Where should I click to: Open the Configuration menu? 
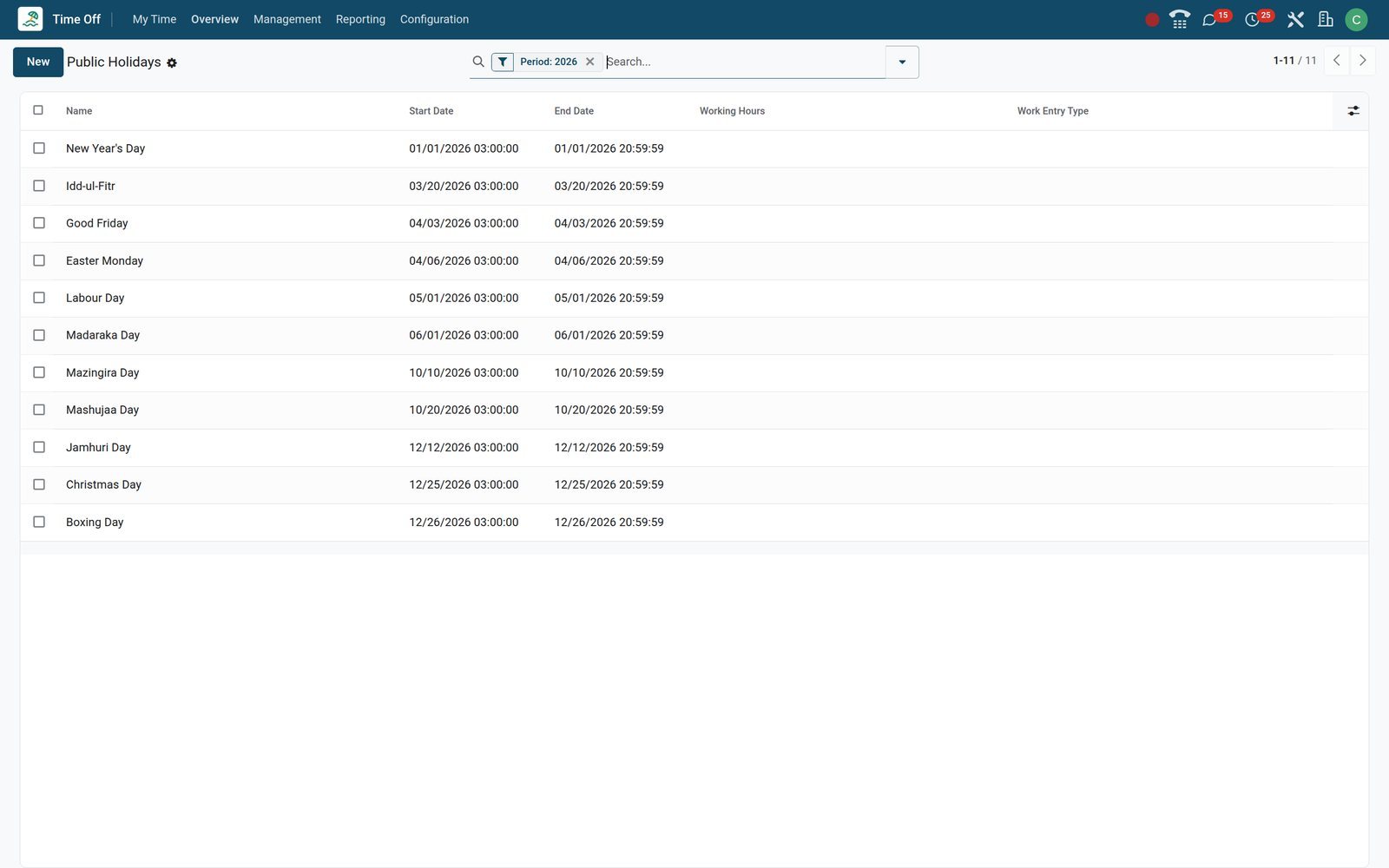pyautogui.click(x=434, y=19)
